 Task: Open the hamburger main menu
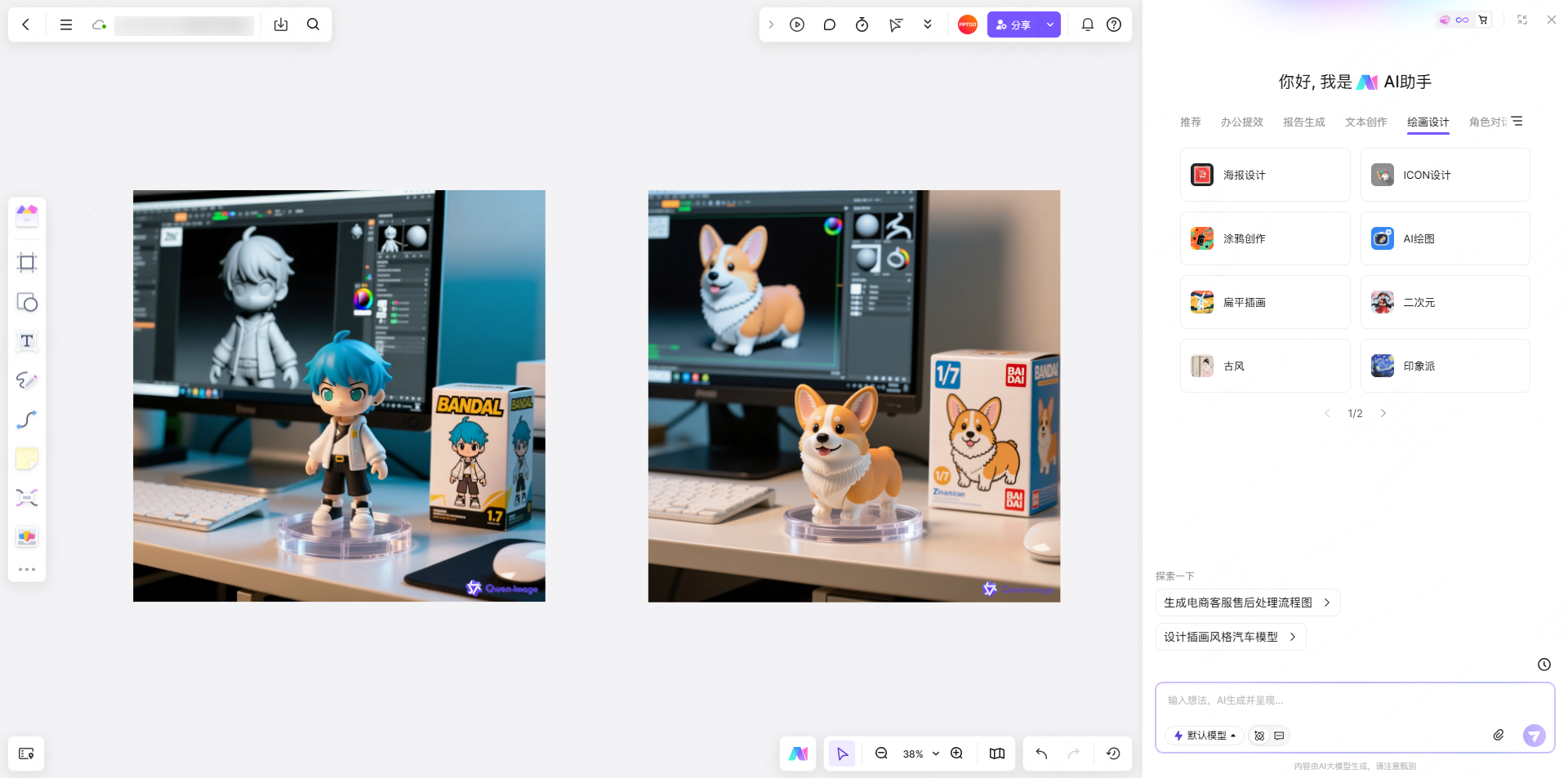[x=66, y=24]
